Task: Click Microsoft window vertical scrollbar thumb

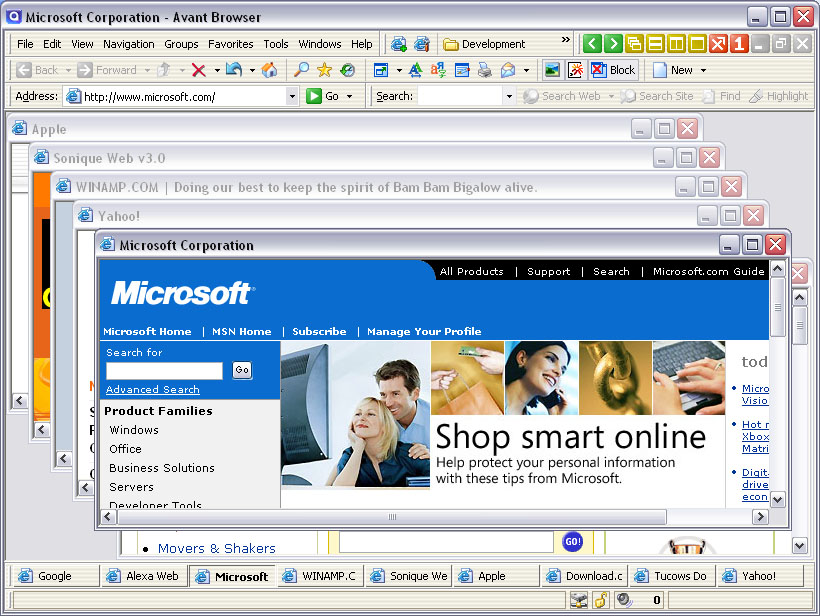Action: tap(778, 307)
